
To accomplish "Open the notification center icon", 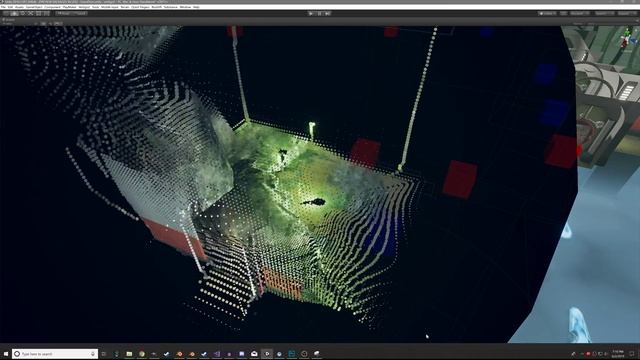I will tap(632, 354).
